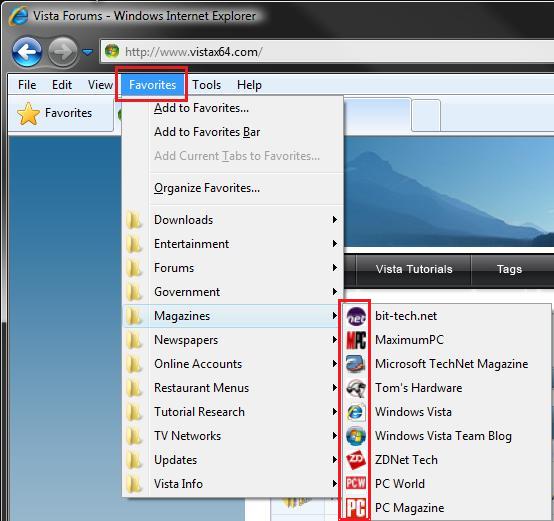The image size is (554, 521).
Task: Open the bit-tech.net favorite
Action: pyautogui.click(x=447, y=316)
